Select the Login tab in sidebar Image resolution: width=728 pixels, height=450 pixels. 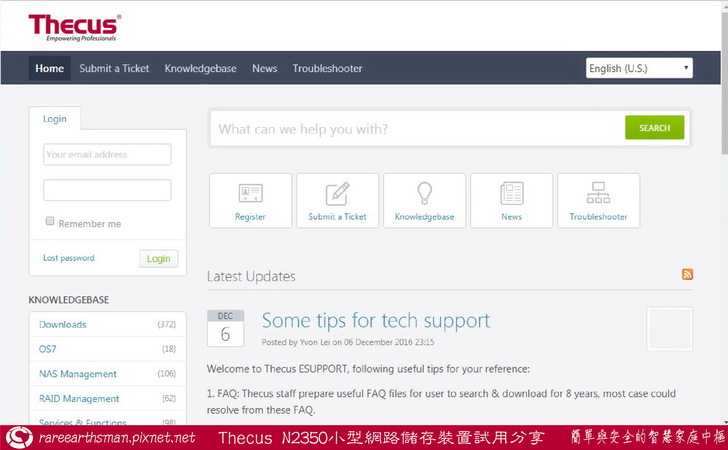click(x=55, y=118)
